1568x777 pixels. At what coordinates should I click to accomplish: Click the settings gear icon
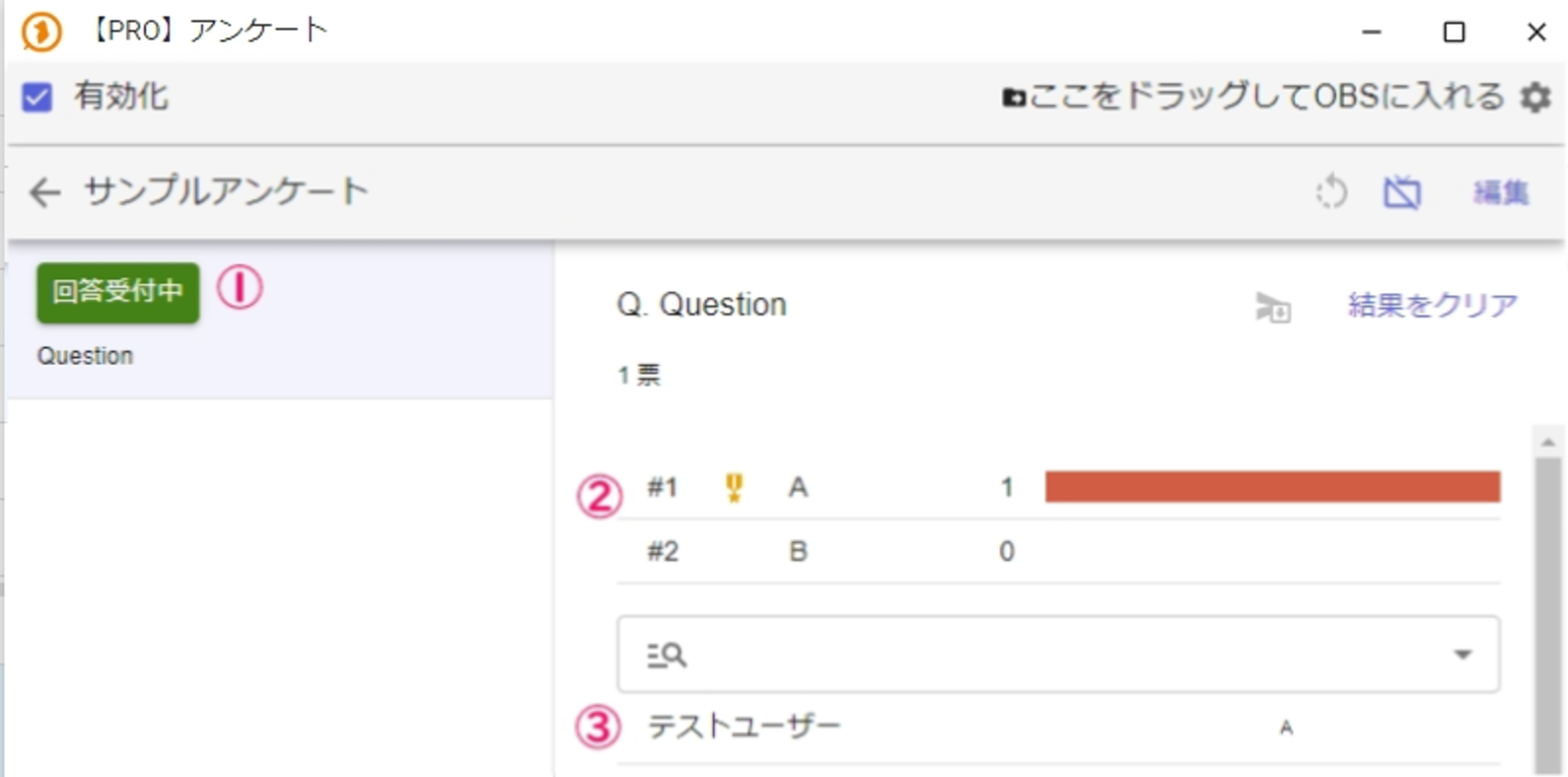[1535, 97]
